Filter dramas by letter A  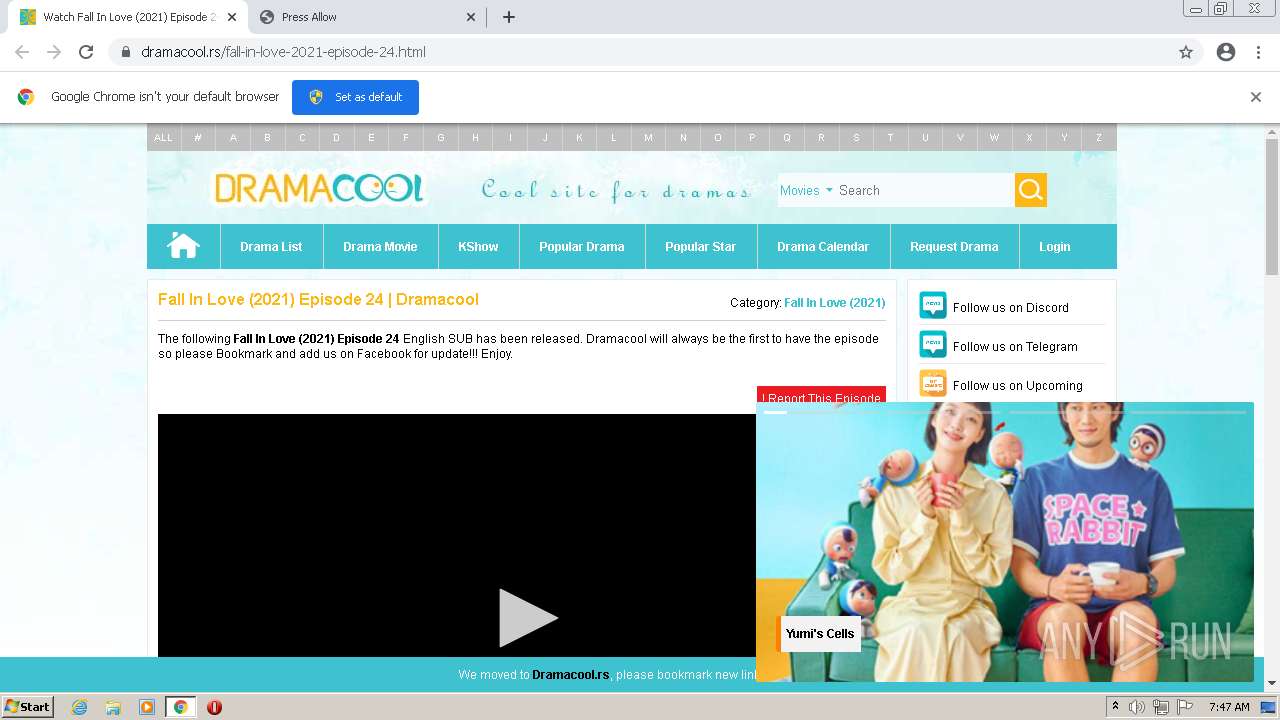tap(233, 138)
